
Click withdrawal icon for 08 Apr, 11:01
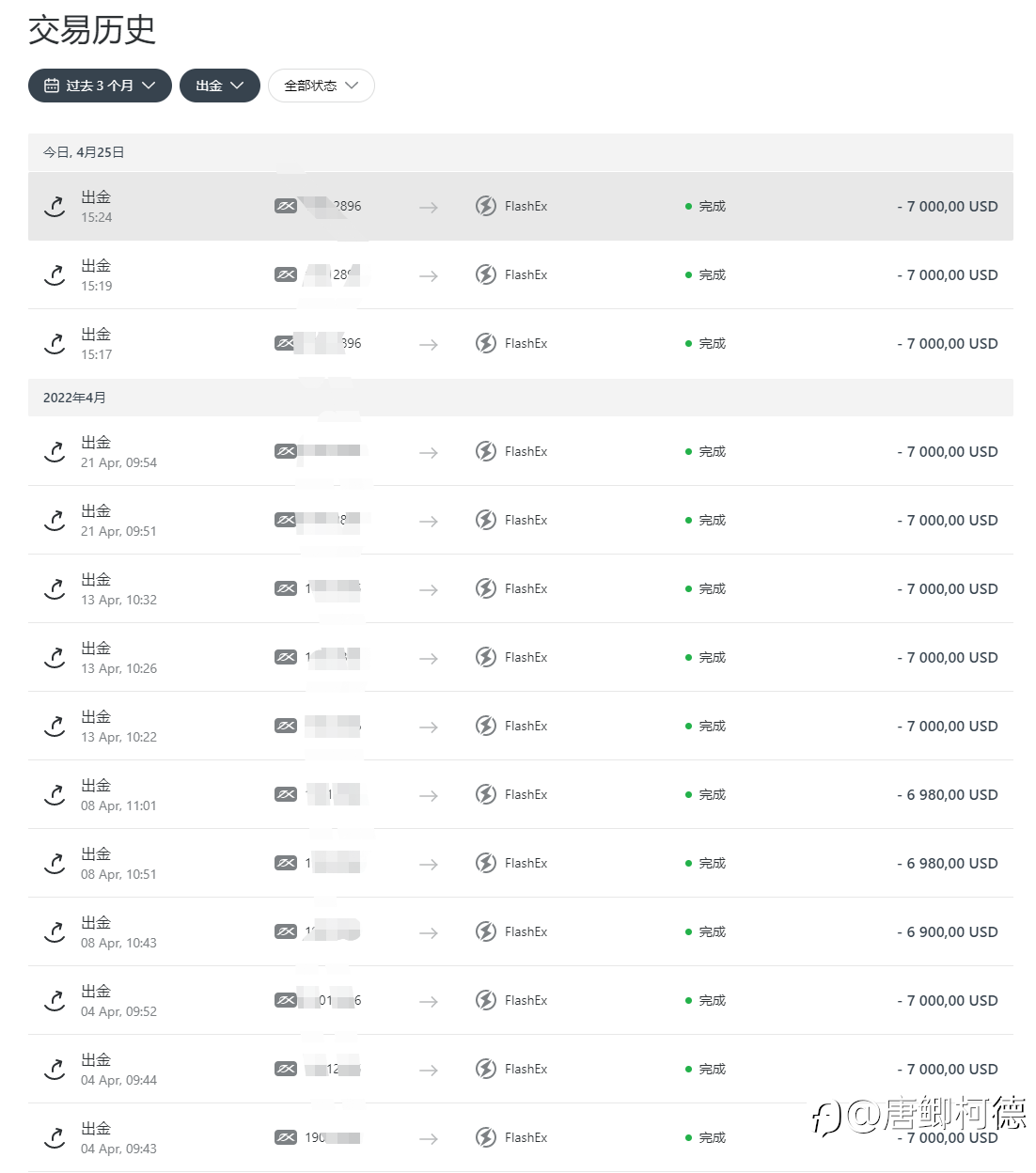point(55,794)
